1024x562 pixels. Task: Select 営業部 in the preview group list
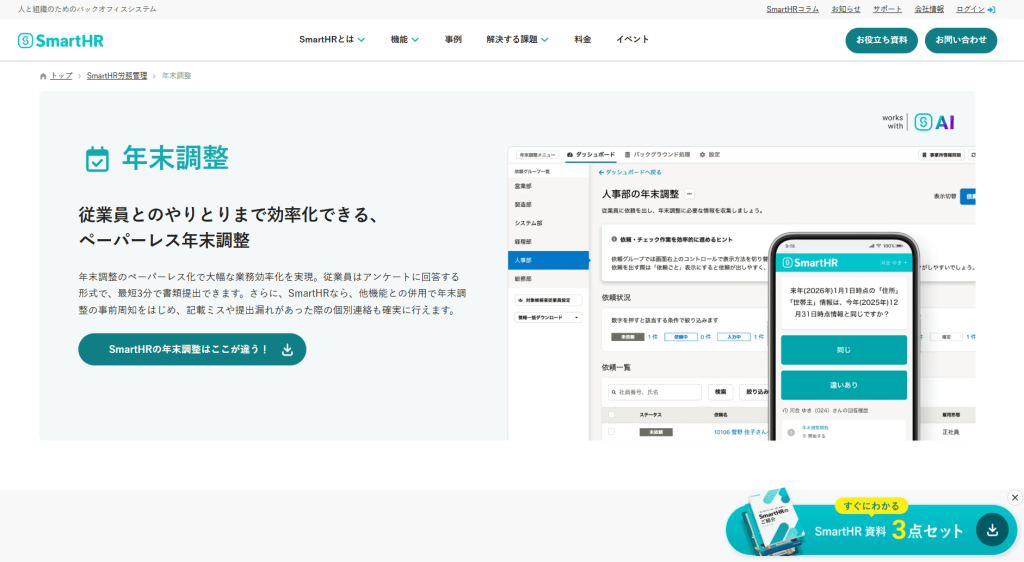pos(548,187)
